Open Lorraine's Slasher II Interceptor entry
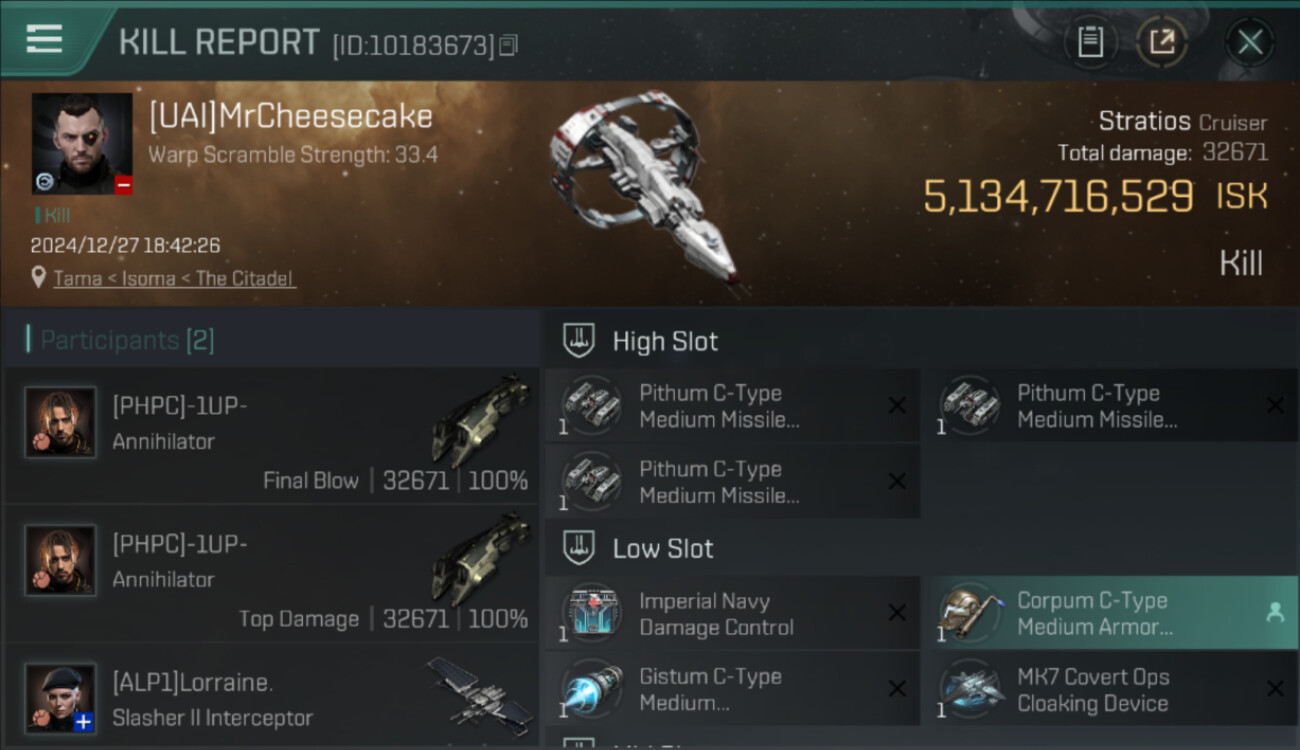This screenshot has height=750, width=1300. [272, 696]
